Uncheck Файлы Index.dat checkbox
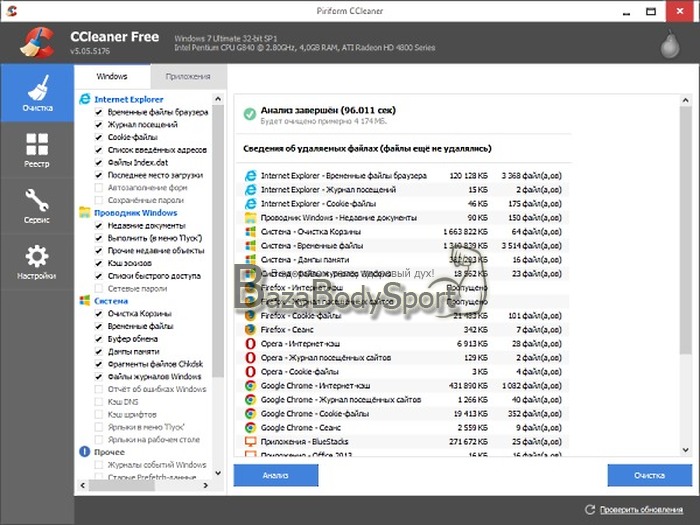This screenshot has width=700, height=525. point(99,162)
